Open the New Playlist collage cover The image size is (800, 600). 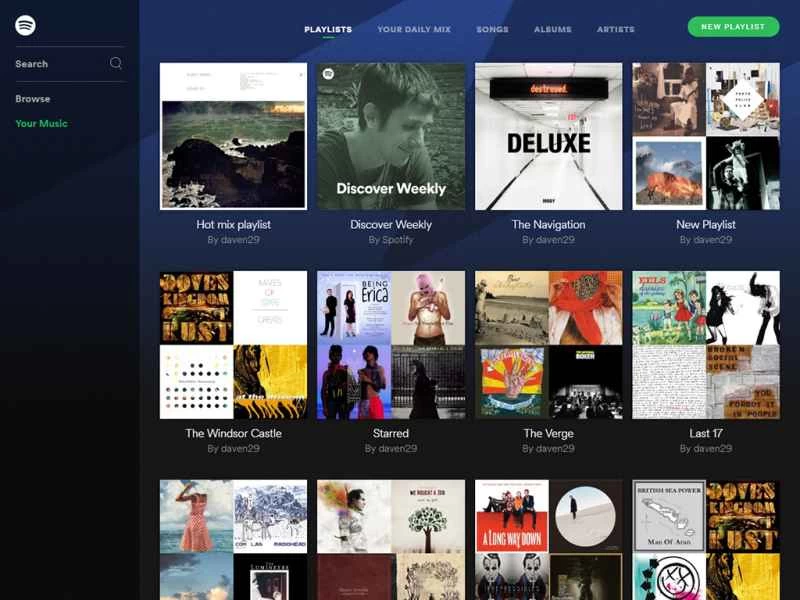coord(706,136)
